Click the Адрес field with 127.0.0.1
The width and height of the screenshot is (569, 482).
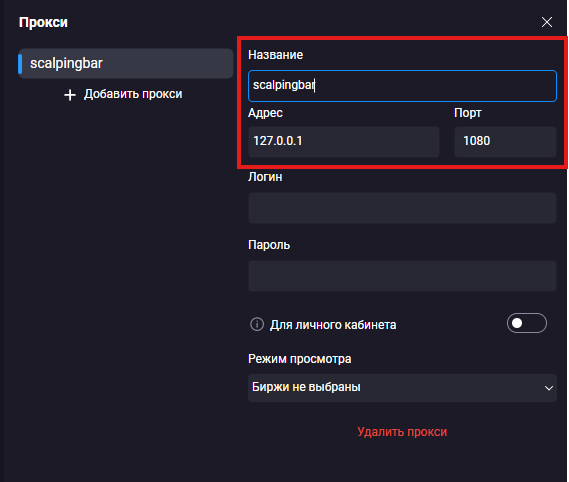[344, 142]
